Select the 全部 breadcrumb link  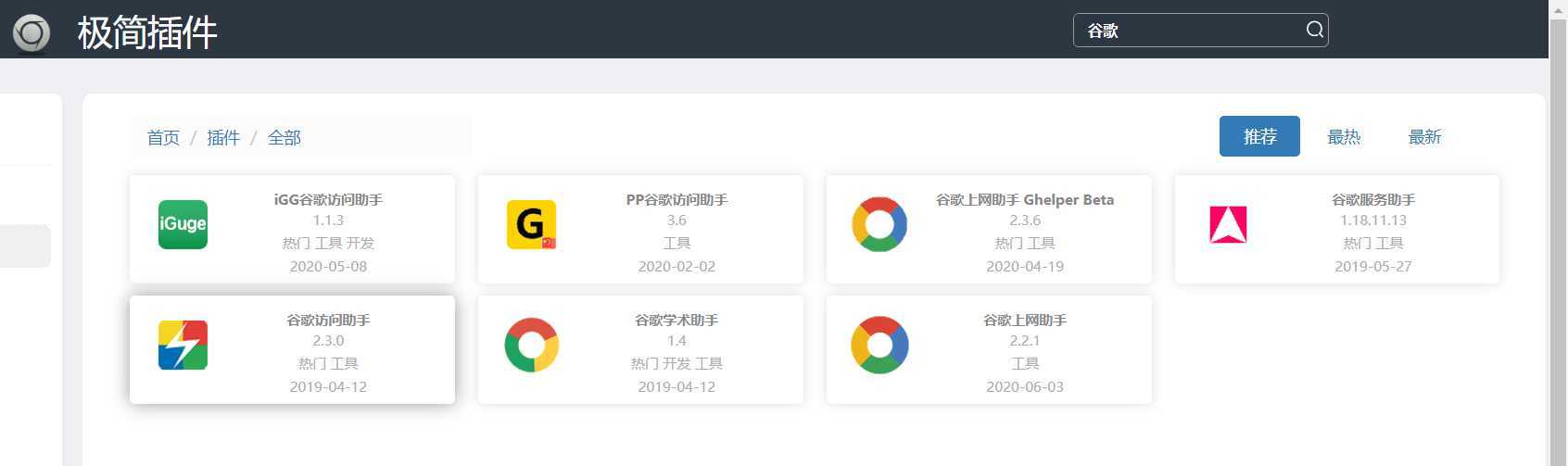coord(285,138)
